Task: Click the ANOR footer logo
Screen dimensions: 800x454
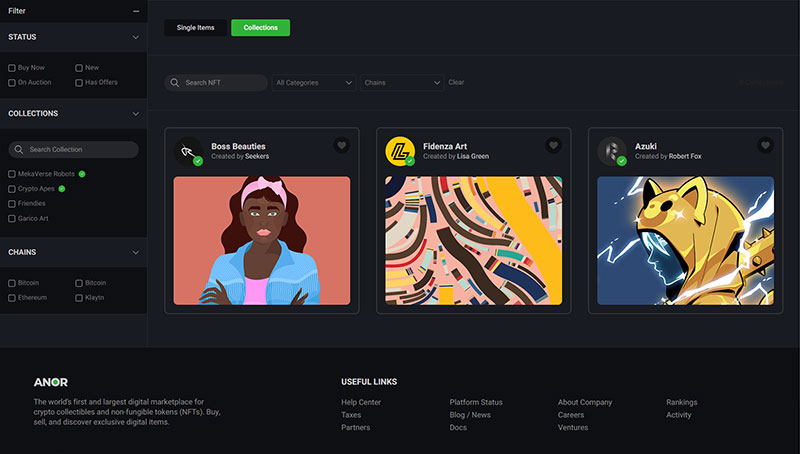Action: [x=51, y=382]
